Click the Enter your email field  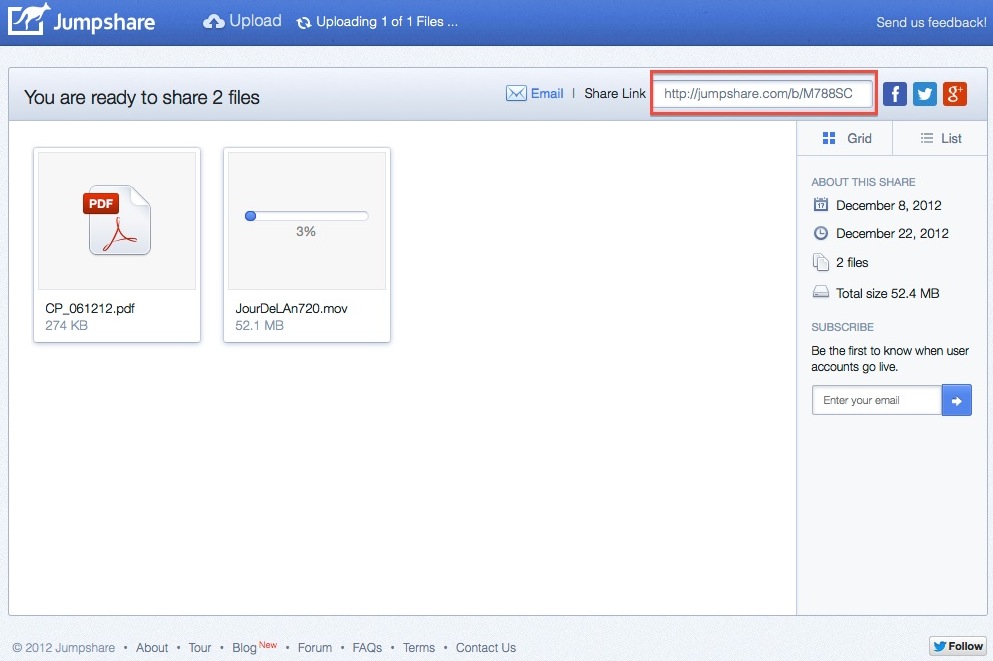coord(876,401)
